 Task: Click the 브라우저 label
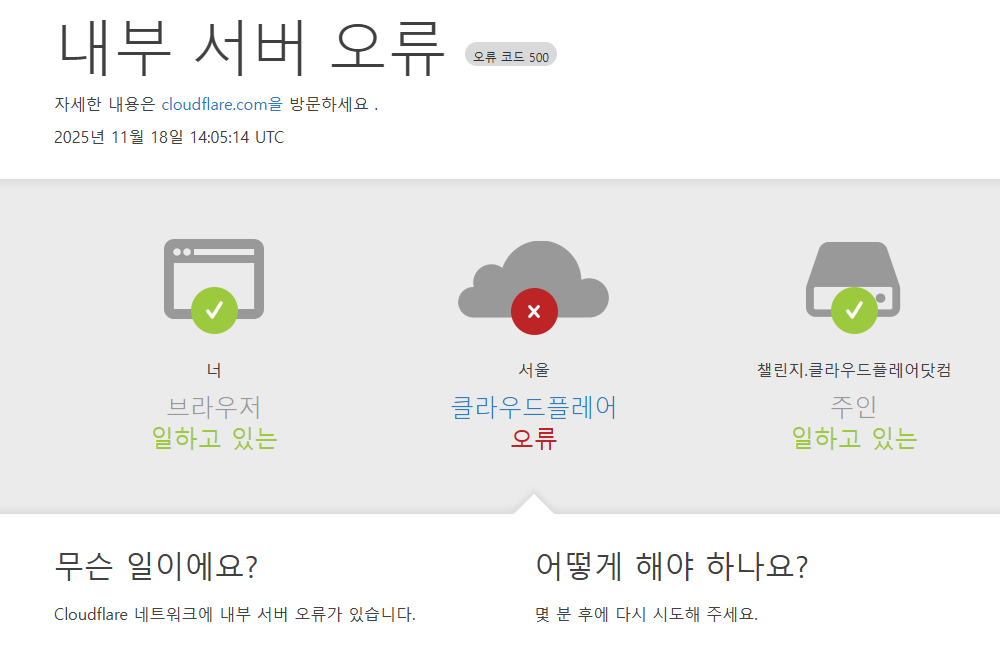pyautogui.click(x=214, y=407)
